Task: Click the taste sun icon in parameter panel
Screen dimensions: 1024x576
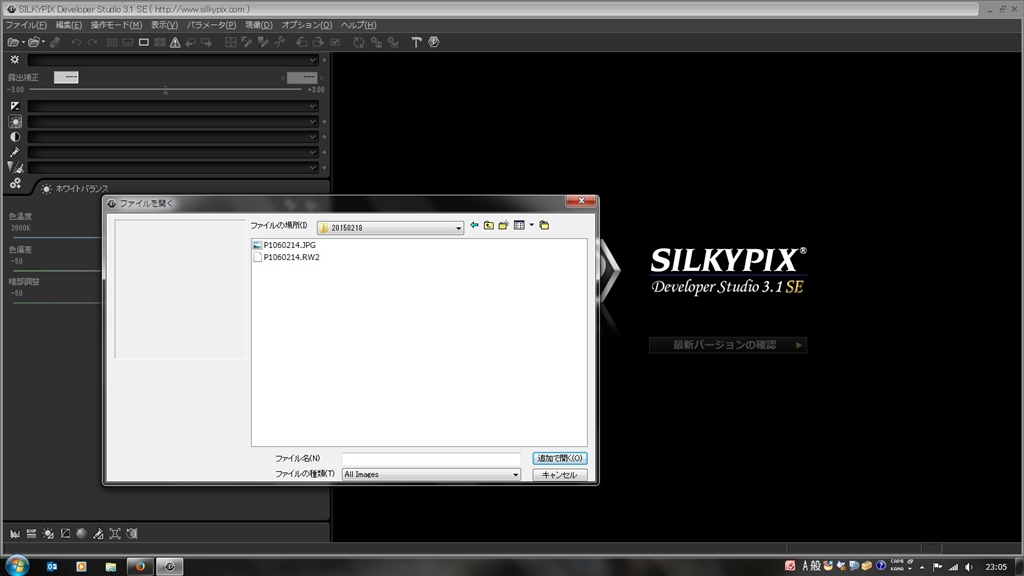Action: coord(14,59)
